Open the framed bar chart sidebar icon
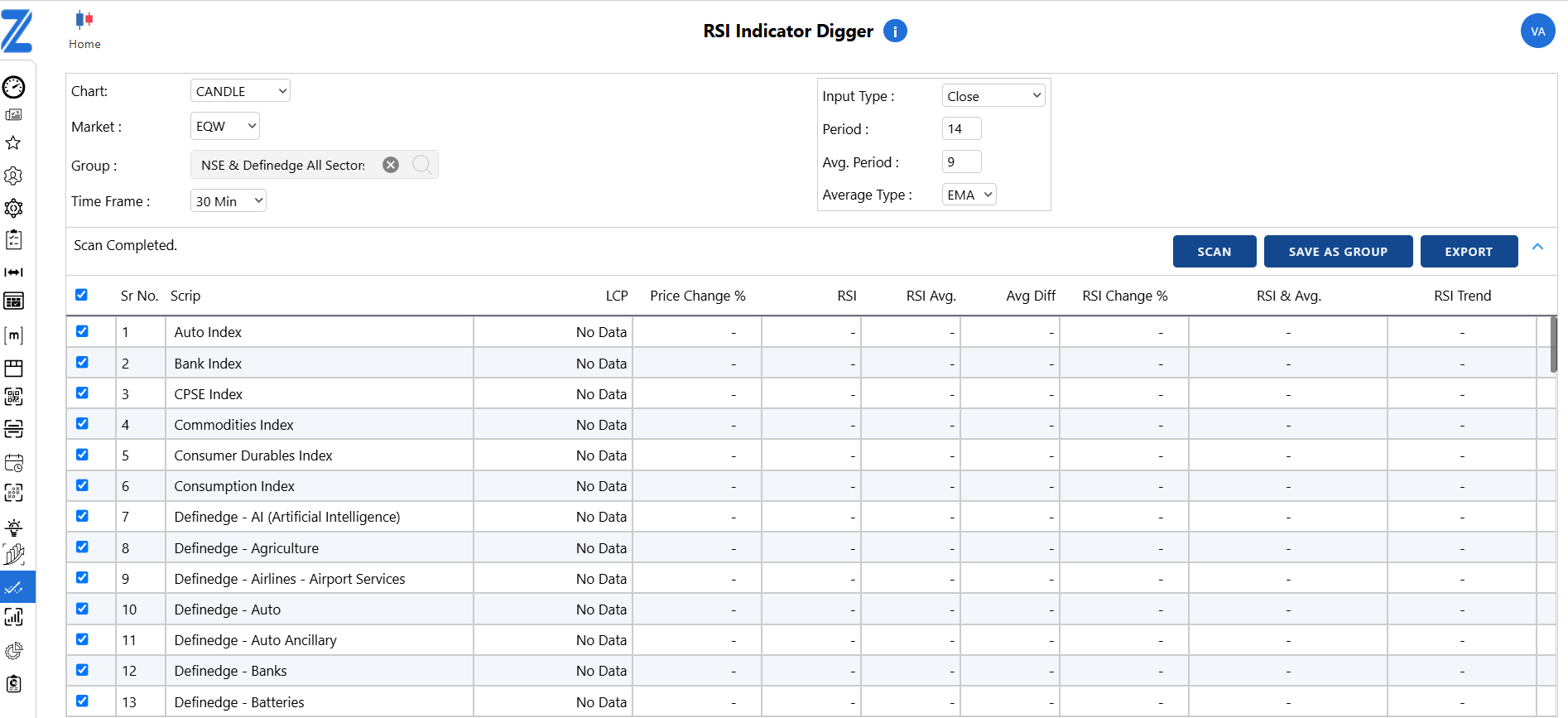 pyautogui.click(x=14, y=617)
